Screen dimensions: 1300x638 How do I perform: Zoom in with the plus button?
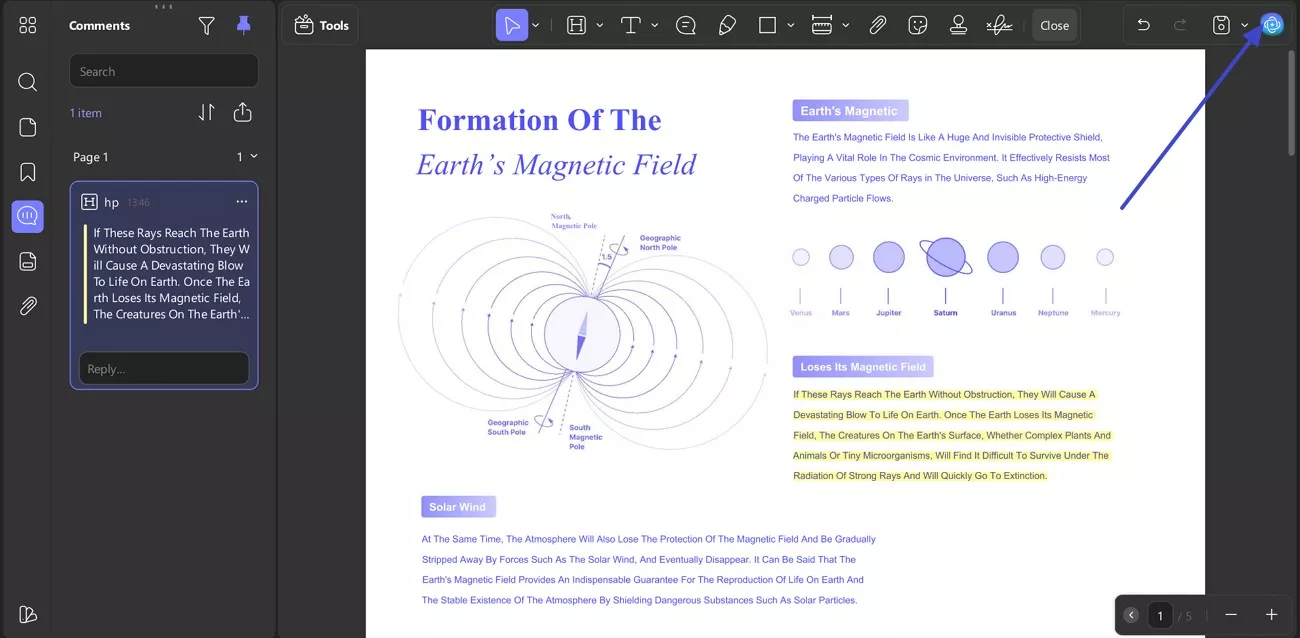(x=1271, y=615)
